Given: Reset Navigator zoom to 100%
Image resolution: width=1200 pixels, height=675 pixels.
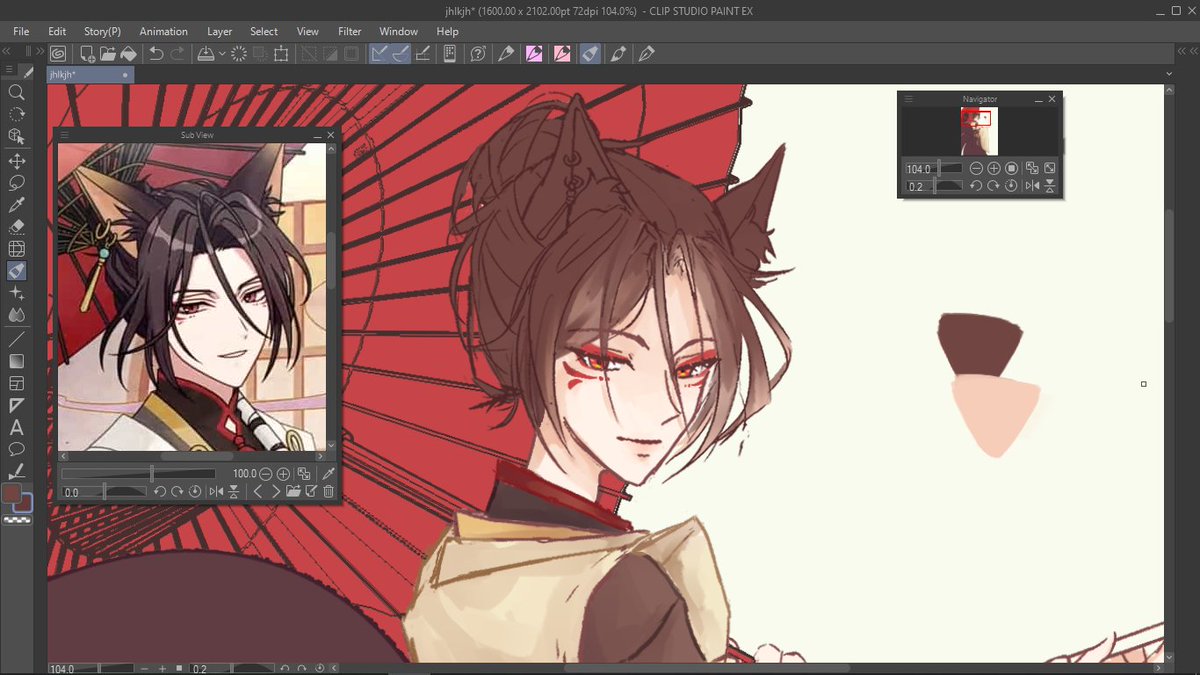Looking at the screenshot, I should tap(1011, 169).
